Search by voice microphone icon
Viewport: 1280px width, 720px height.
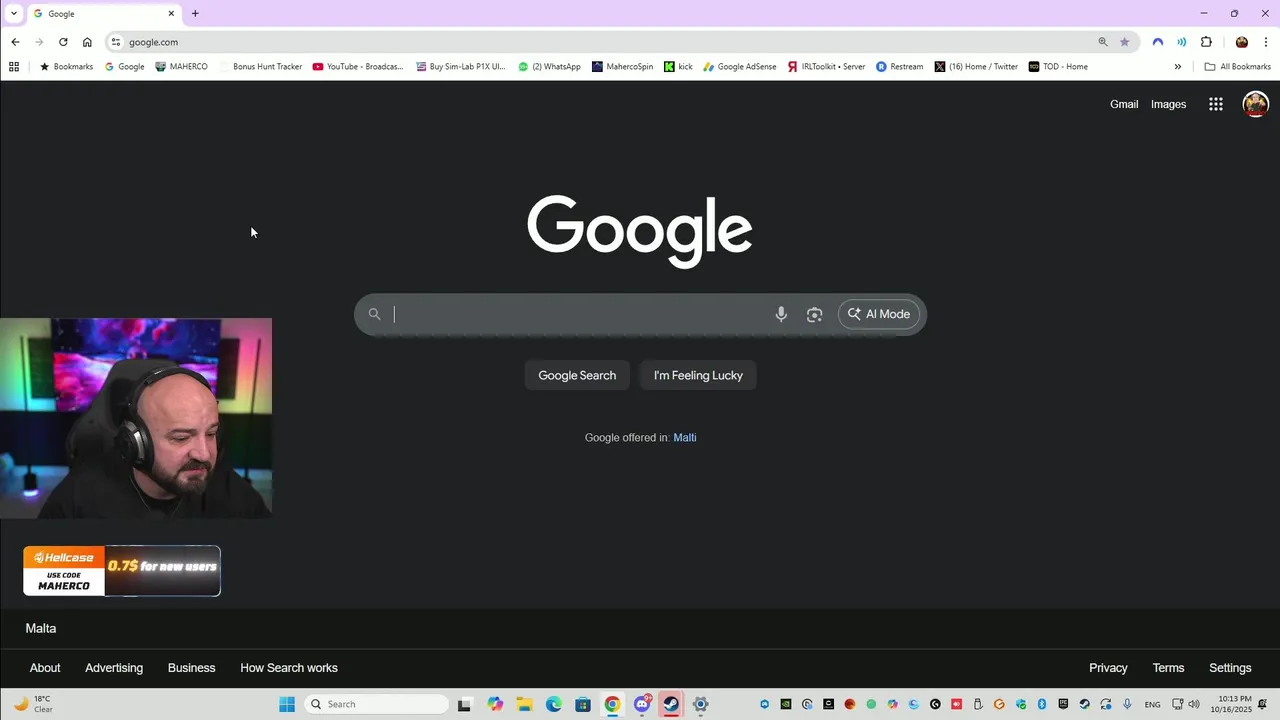click(x=781, y=314)
